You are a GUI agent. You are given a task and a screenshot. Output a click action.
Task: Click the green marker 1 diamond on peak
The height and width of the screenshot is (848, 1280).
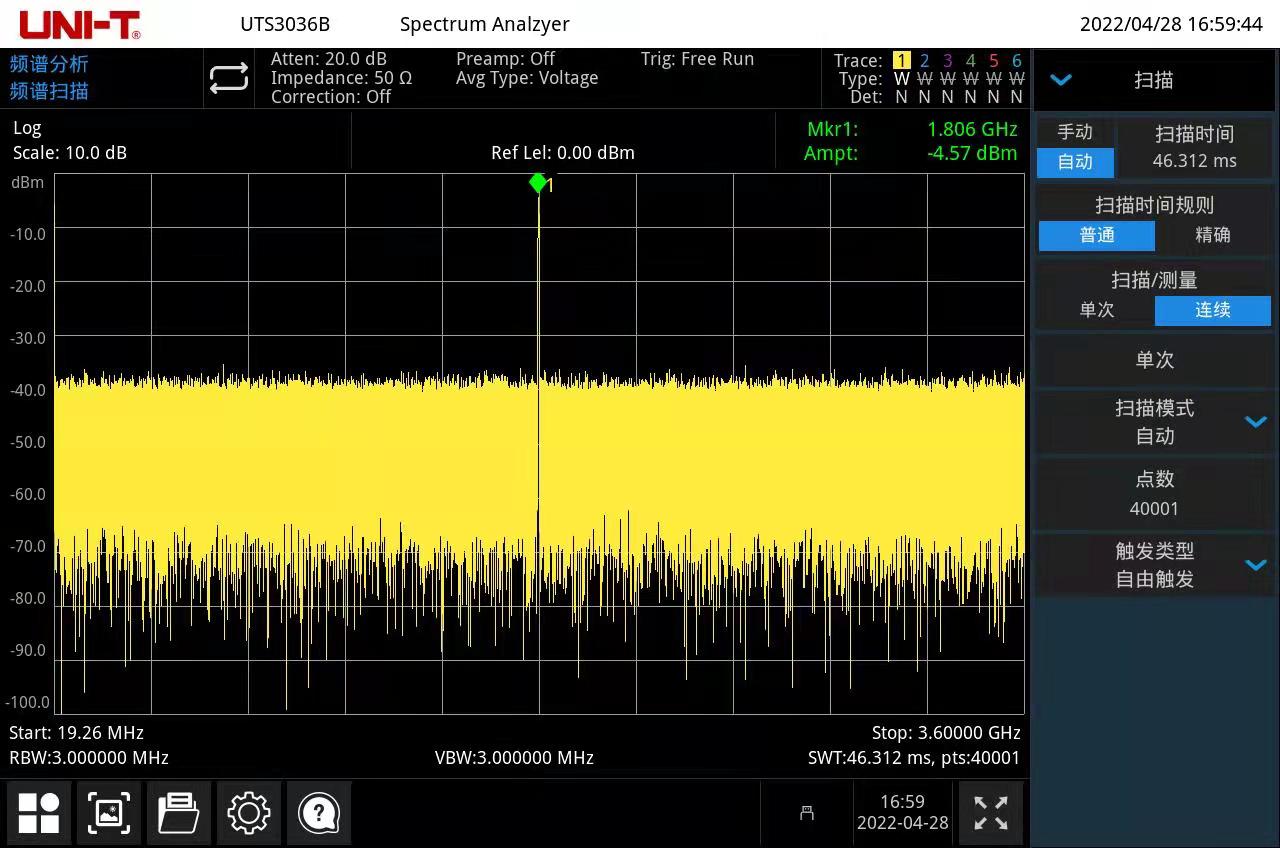pos(538,182)
